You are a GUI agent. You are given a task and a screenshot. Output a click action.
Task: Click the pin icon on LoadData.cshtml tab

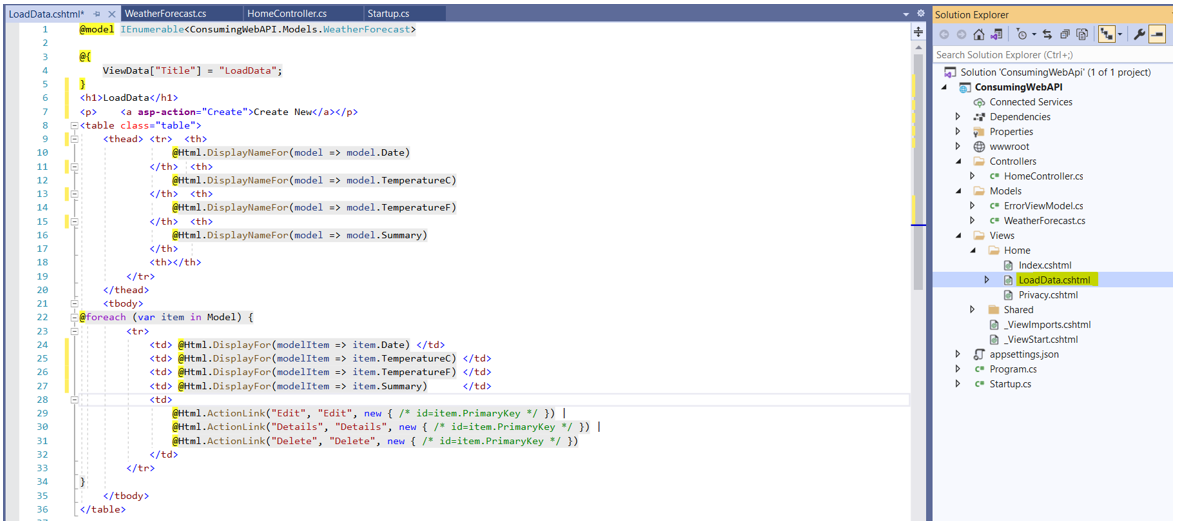point(98,14)
